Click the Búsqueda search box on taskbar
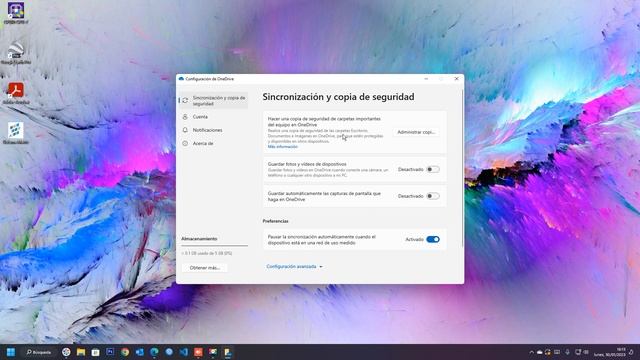 (x=39, y=352)
